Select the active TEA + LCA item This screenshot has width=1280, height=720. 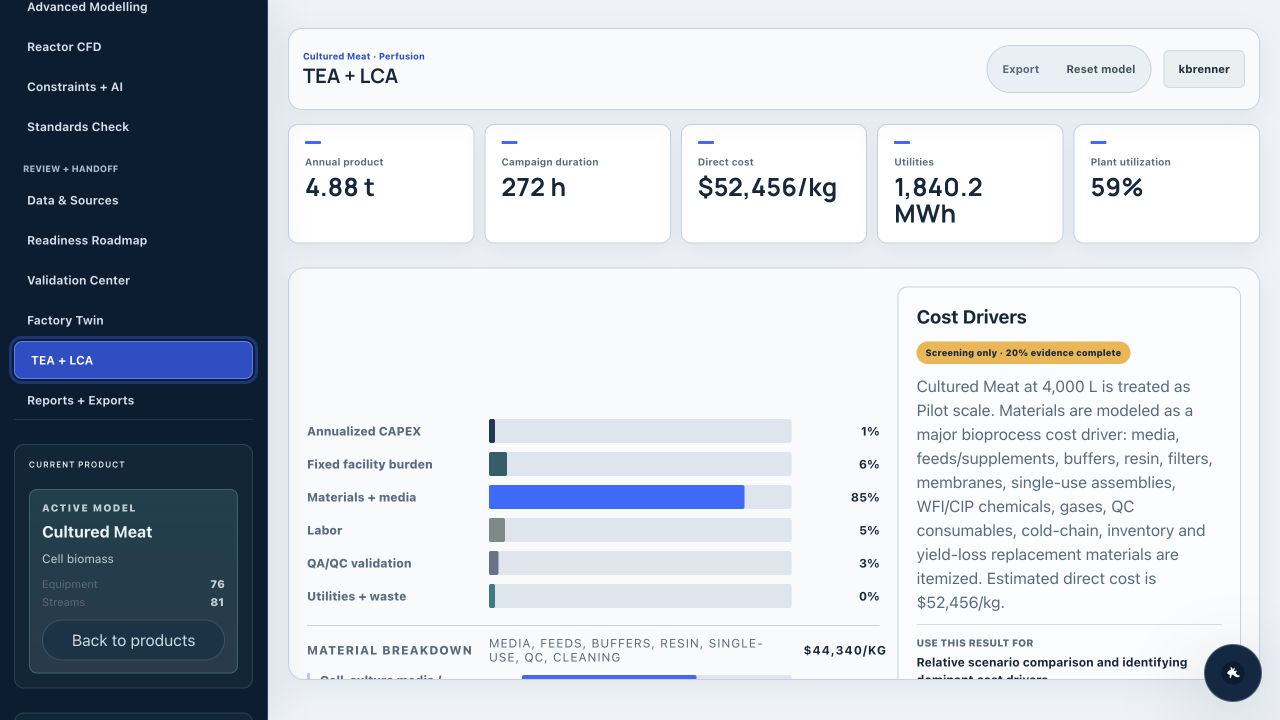coord(133,360)
